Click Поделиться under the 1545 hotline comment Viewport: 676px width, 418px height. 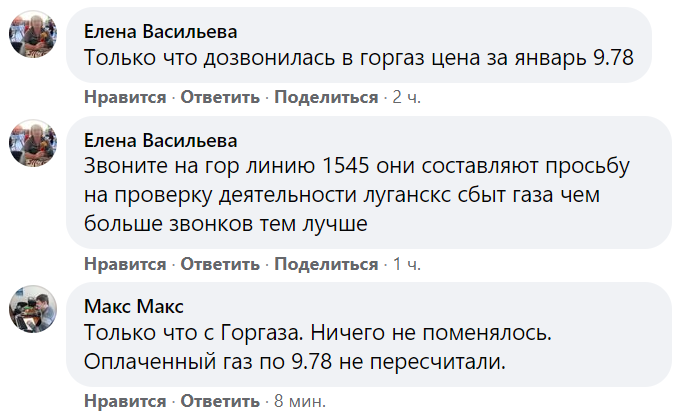(326, 264)
